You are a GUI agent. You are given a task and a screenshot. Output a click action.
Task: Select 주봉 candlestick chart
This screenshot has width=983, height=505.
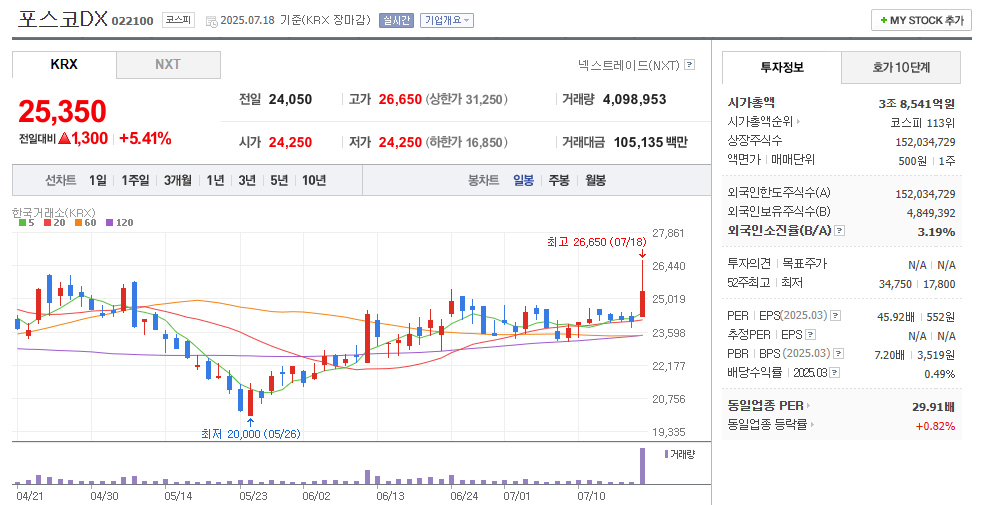coord(559,180)
